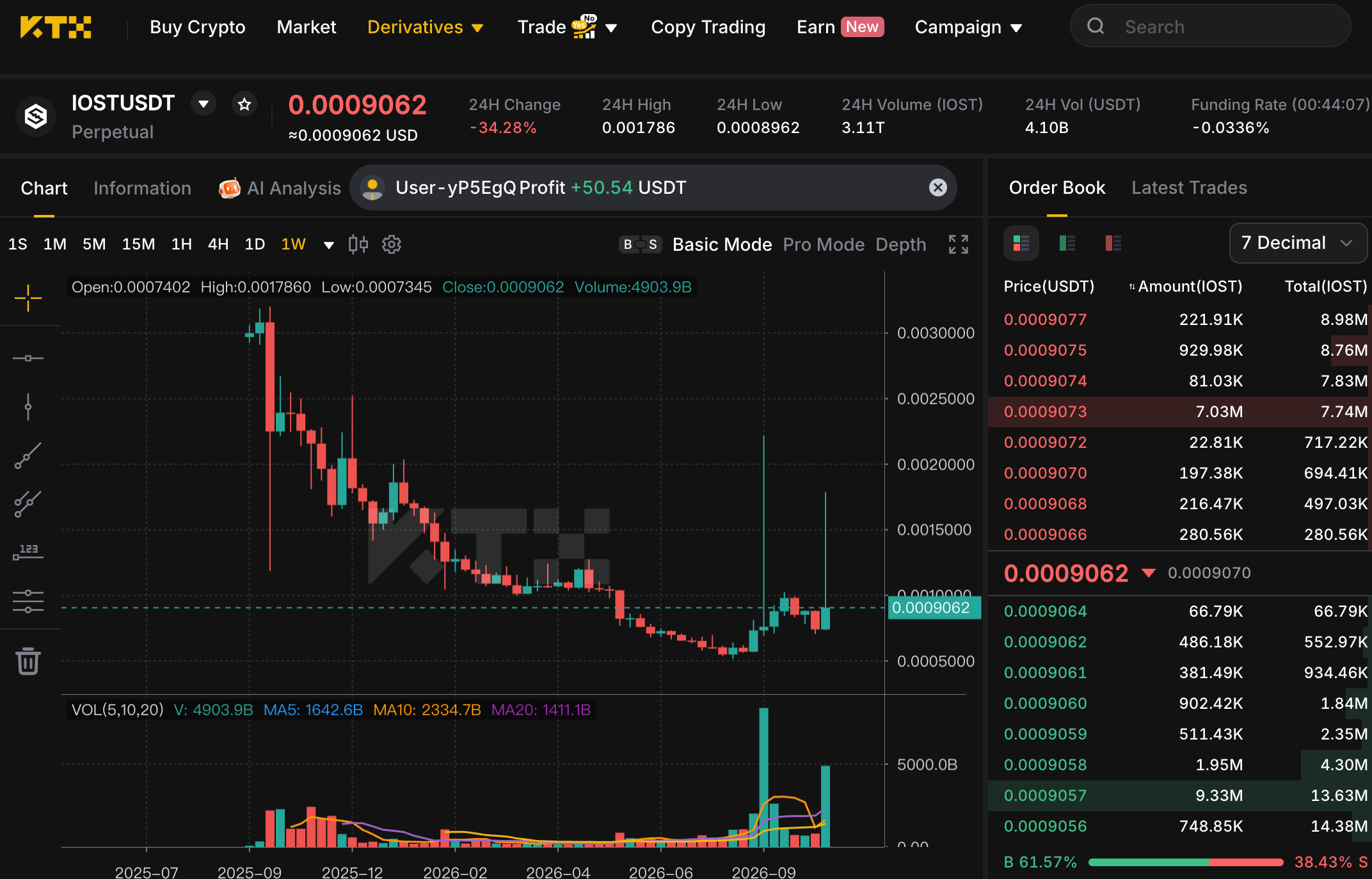Click the IOST coin logo
The width and height of the screenshot is (1372, 879).
36,116
